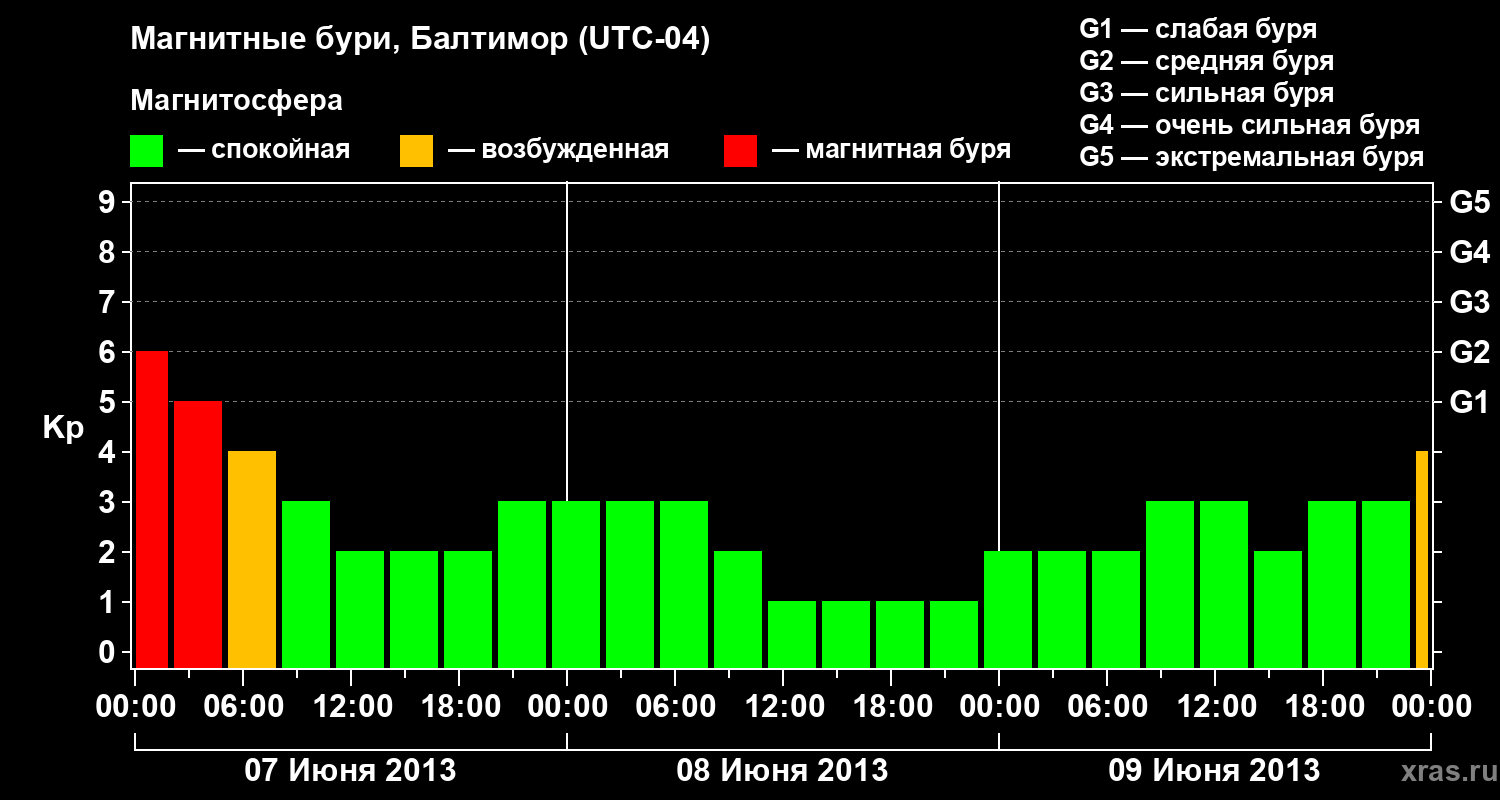Select the red Kp 6 storm bar
1500x800 pixels.
pyautogui.click(x=152, y=510)
